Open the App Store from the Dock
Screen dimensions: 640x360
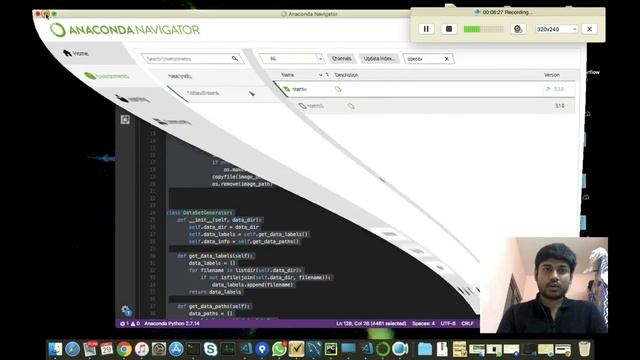(x=176, y=349)
